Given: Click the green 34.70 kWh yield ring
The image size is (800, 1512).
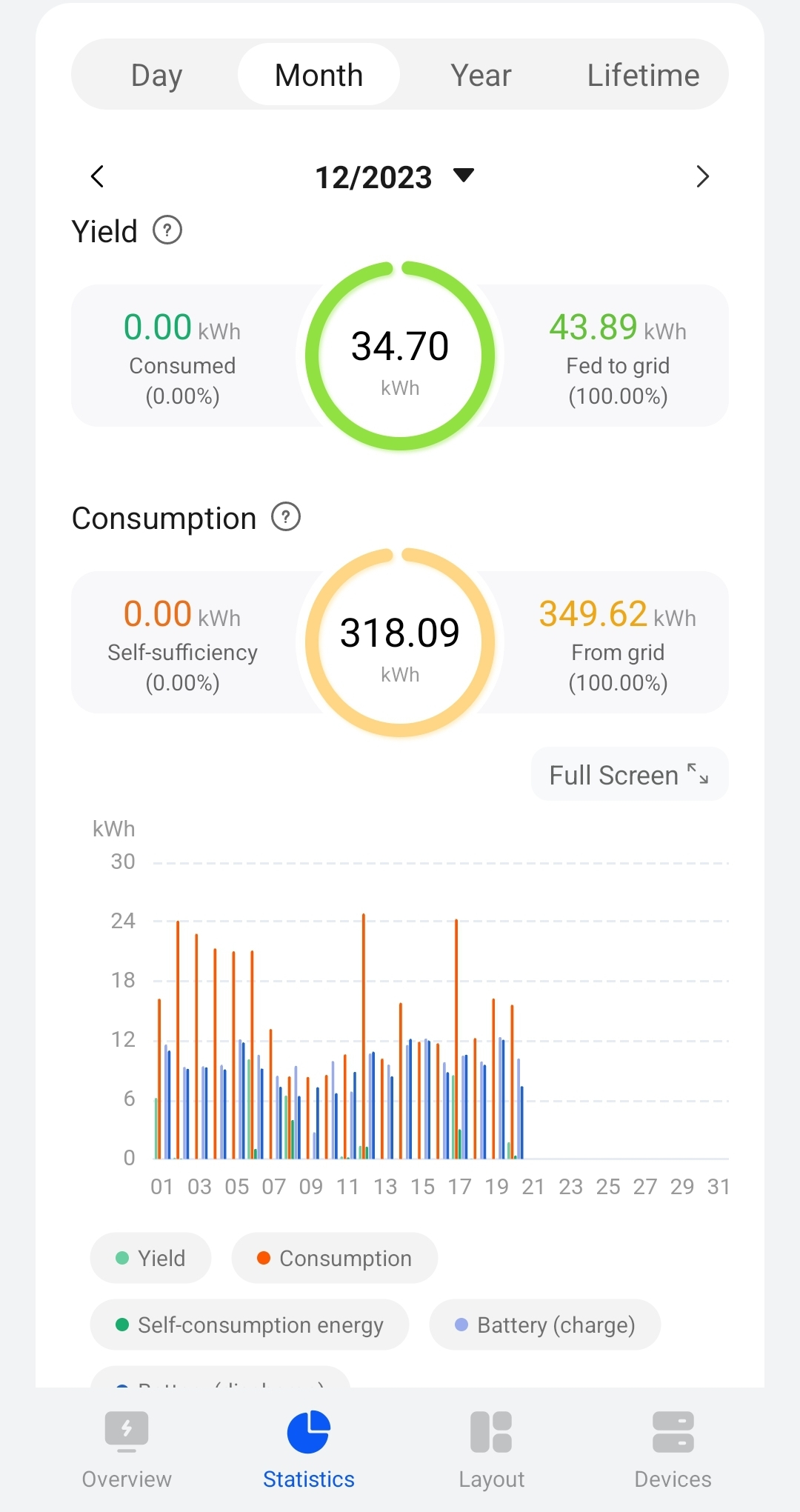Looking at the screenshot, I should click(x=400, y=356).
